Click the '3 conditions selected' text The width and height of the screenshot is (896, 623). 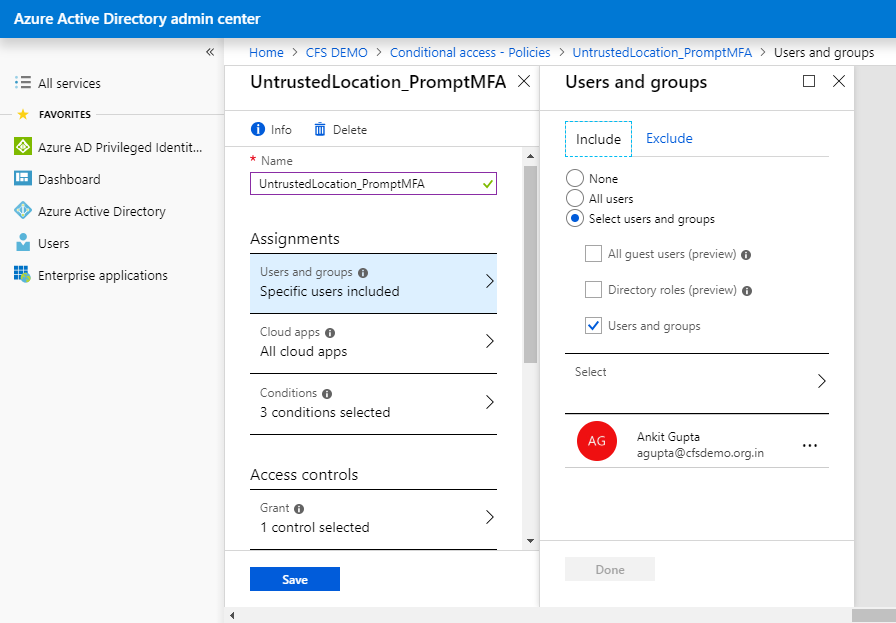[x=325, y=413]
